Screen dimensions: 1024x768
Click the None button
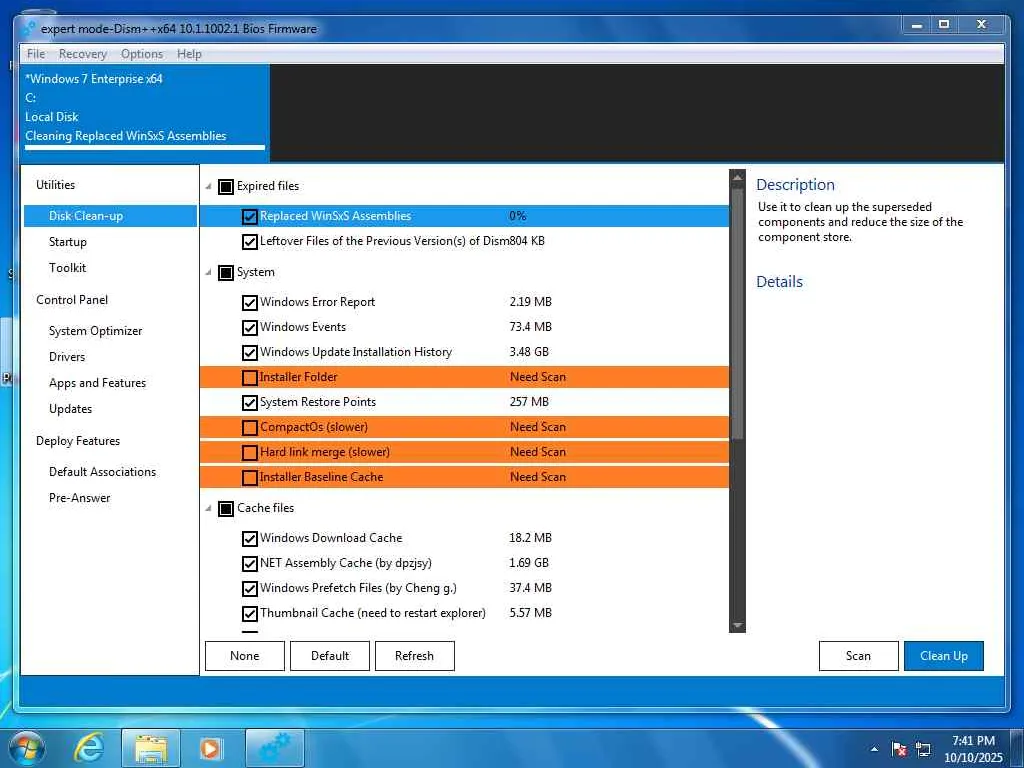[x=245, y=656]
